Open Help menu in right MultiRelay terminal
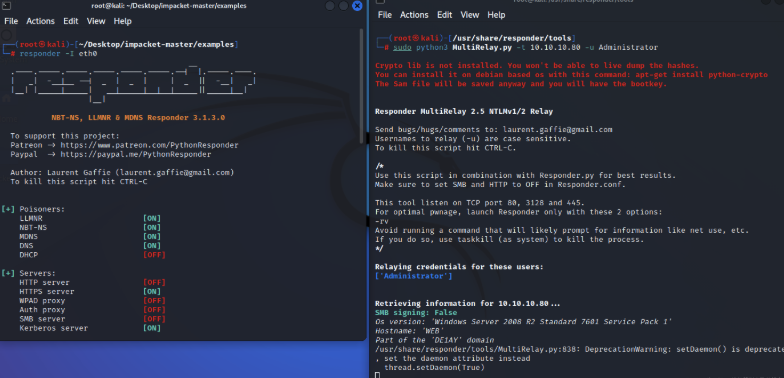The image size is (784, 378). coord(496,15)
